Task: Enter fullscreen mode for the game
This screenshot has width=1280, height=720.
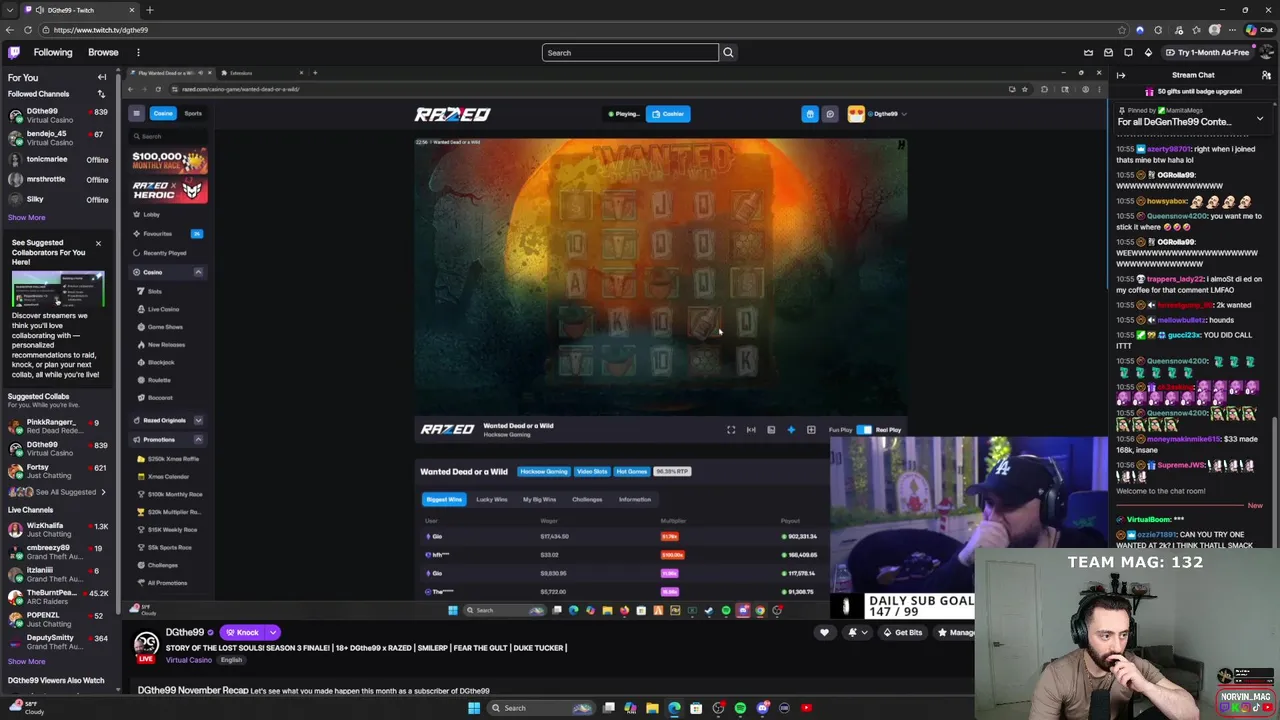Action: [731, 430]
